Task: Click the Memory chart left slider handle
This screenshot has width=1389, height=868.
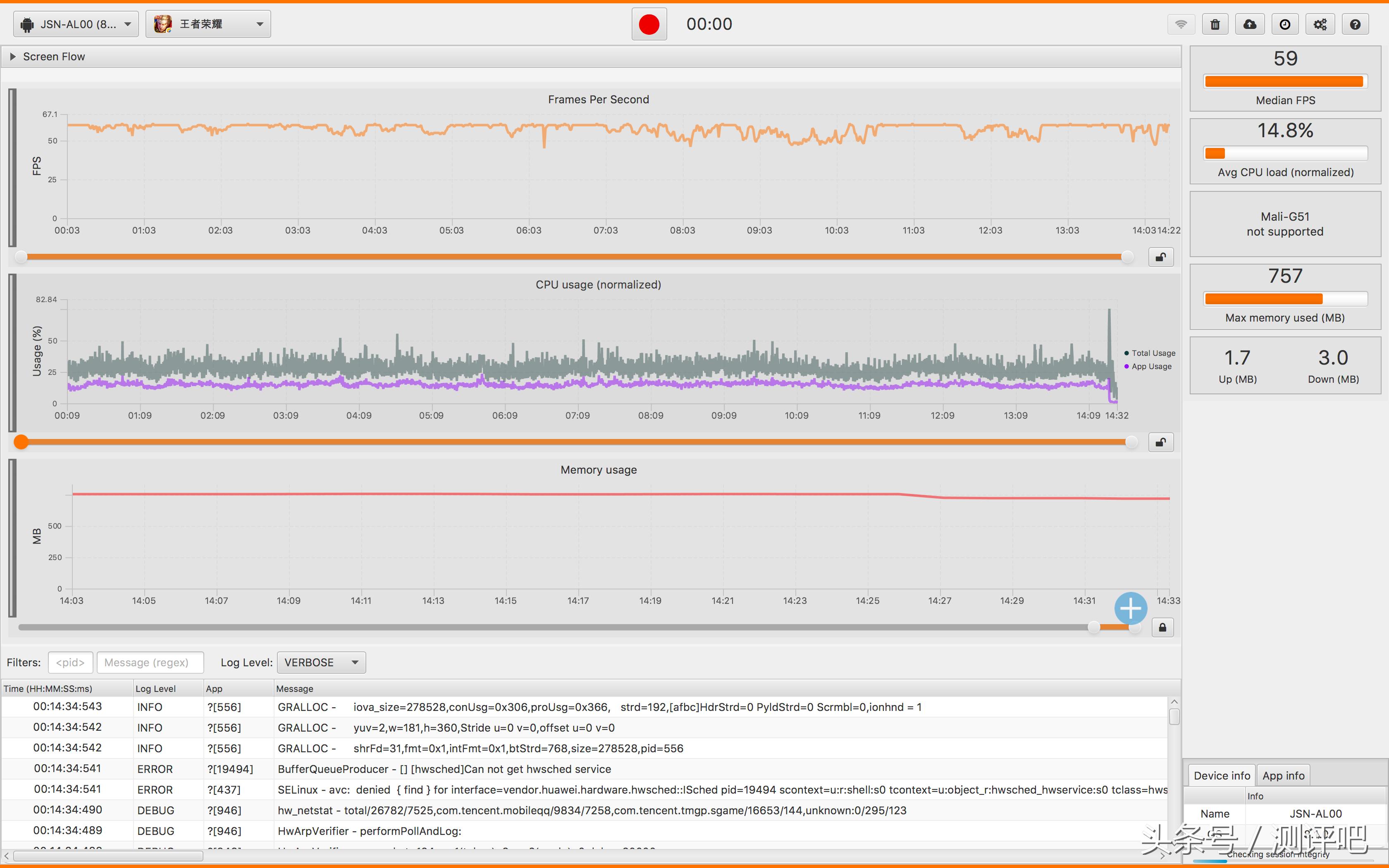Action: click(1095, 627)
